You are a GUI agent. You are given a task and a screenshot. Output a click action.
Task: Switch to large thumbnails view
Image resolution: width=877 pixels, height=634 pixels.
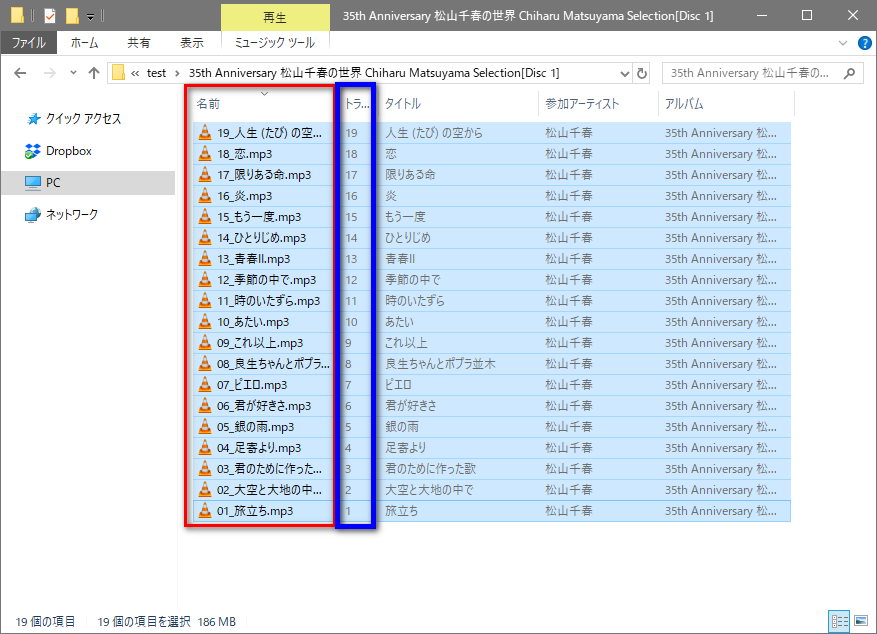(860, 621)
